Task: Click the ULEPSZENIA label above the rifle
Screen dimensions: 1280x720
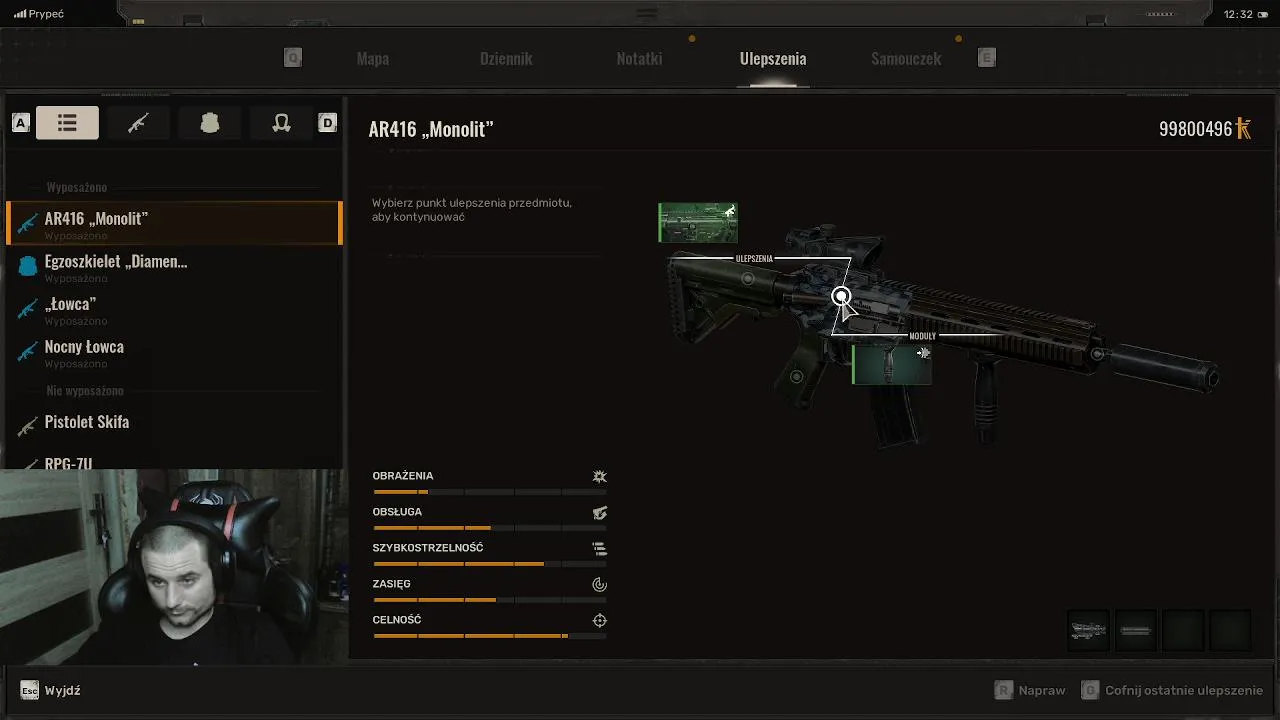Action: [754, 258]
